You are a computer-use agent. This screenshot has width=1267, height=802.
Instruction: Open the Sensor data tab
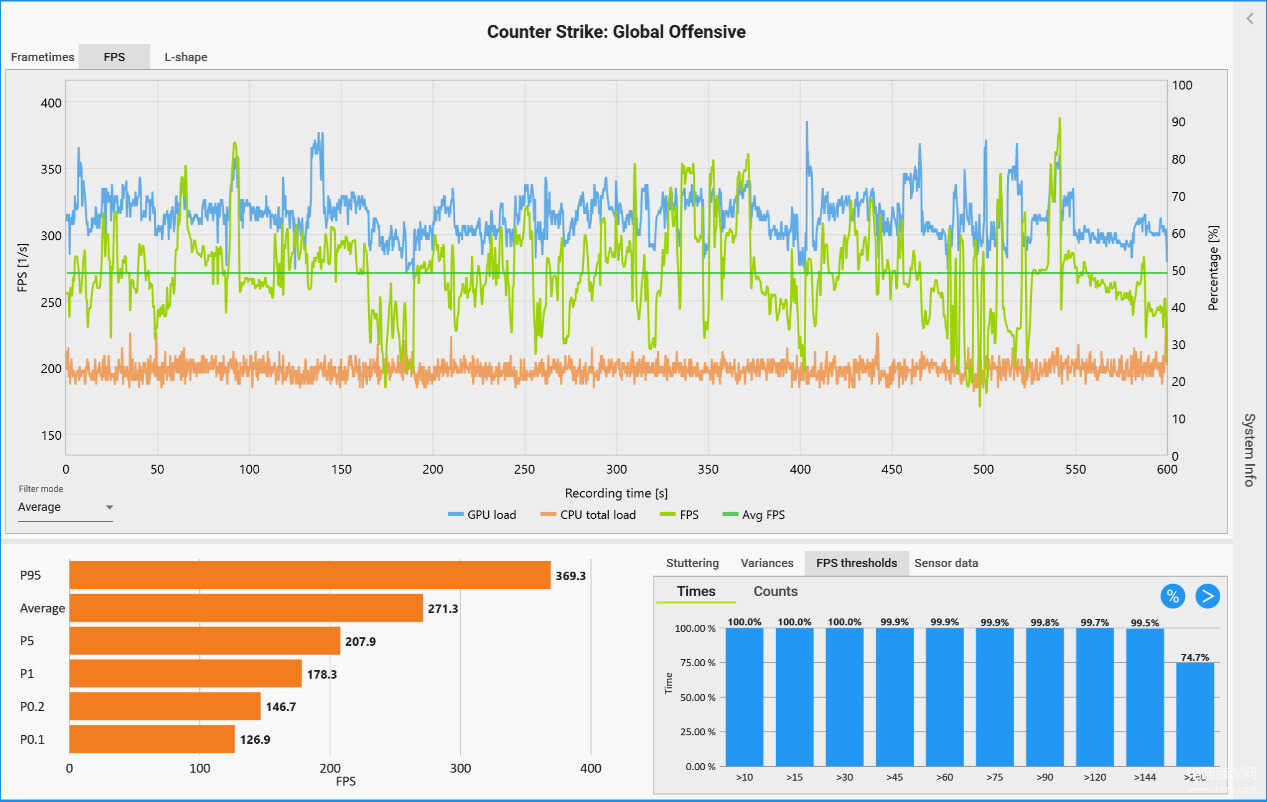click(x=946, y=563)
